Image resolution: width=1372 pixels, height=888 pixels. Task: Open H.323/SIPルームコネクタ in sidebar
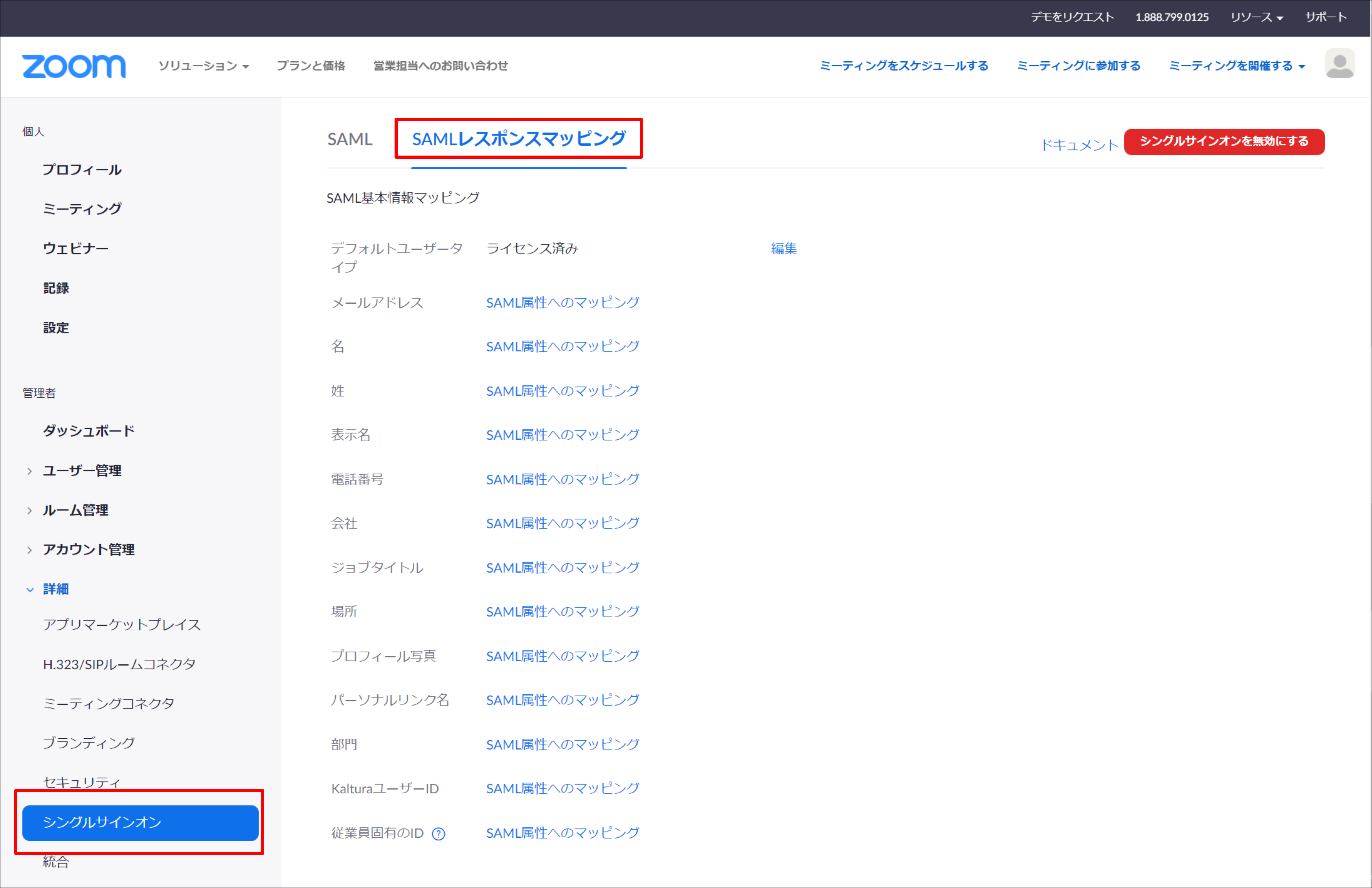point(119,664)
